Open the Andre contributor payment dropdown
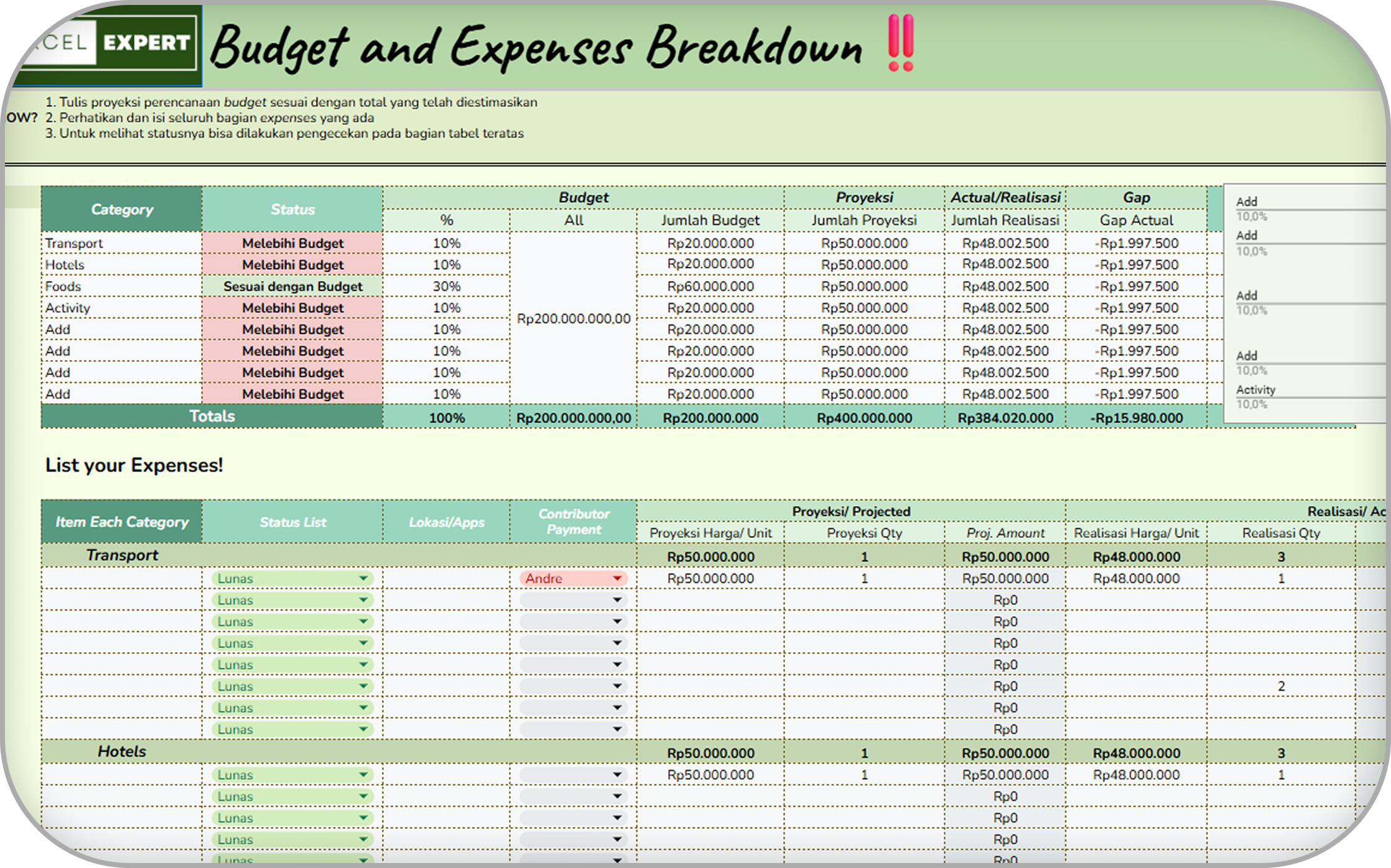Viewport: 1391px width, 868px height. click(x=616, y=579)
